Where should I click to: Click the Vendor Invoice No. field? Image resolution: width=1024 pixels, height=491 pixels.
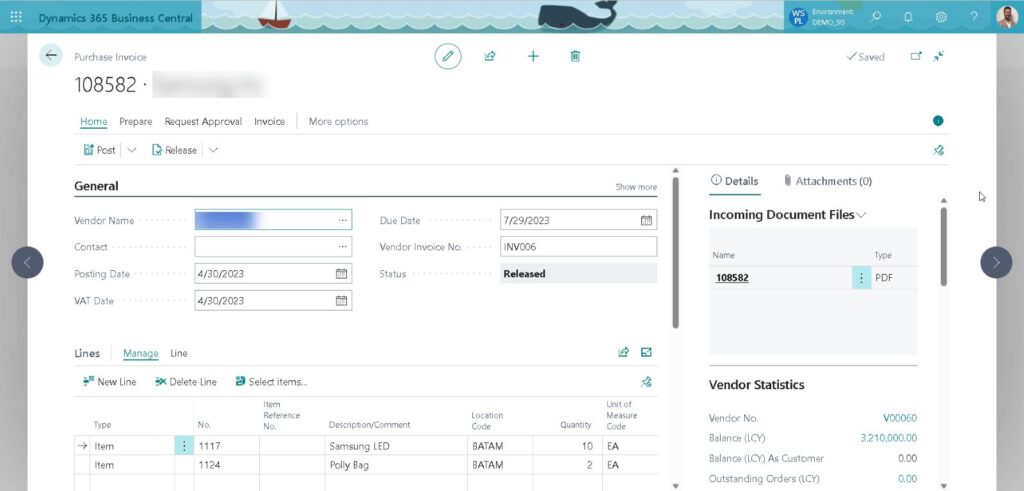[x=578, y=247]
